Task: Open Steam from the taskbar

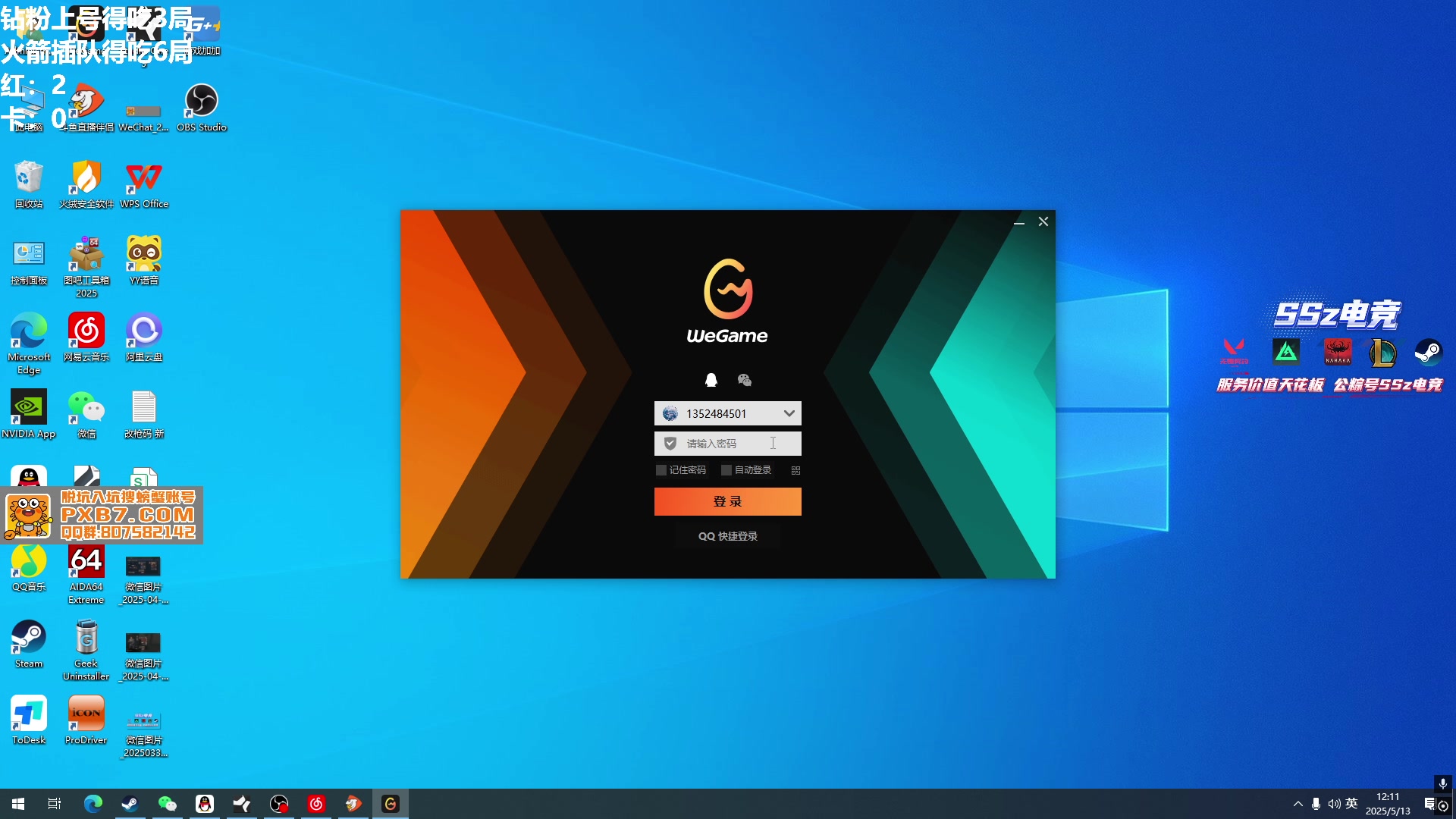Action: [130, 804]
